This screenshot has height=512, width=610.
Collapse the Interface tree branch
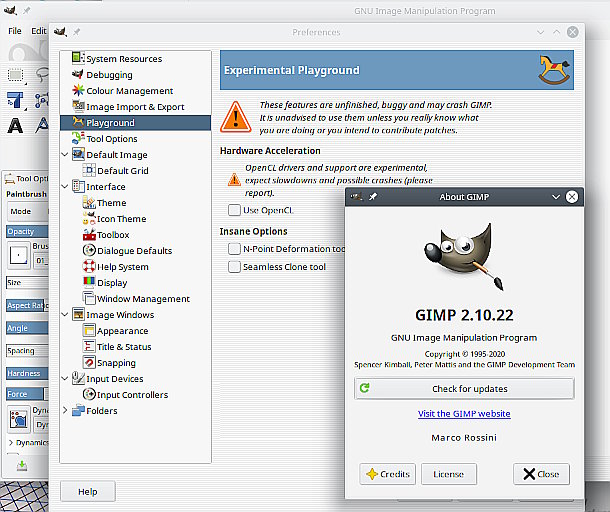point(65,186)
